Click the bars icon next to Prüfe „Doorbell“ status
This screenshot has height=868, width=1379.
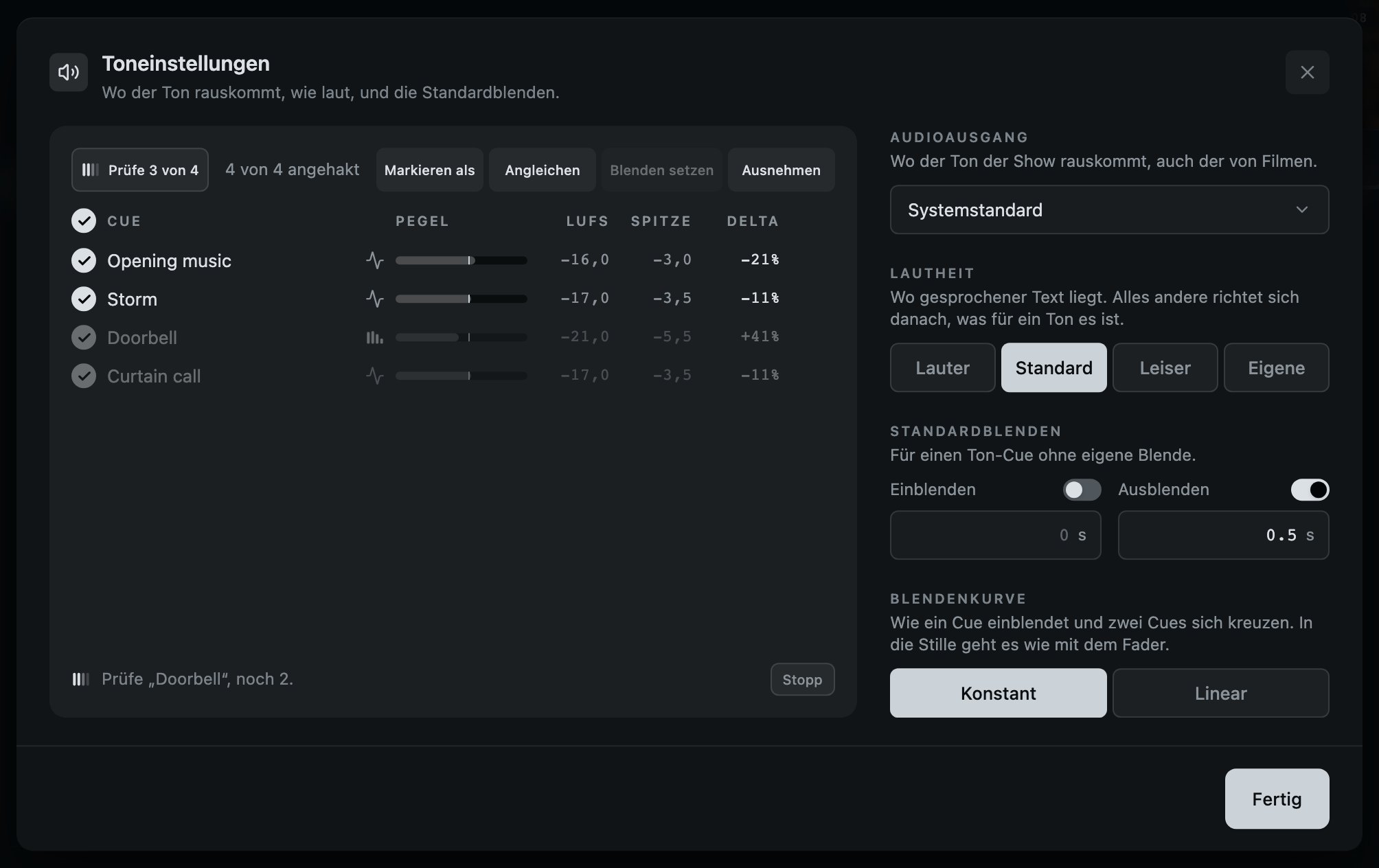(81, 679)
